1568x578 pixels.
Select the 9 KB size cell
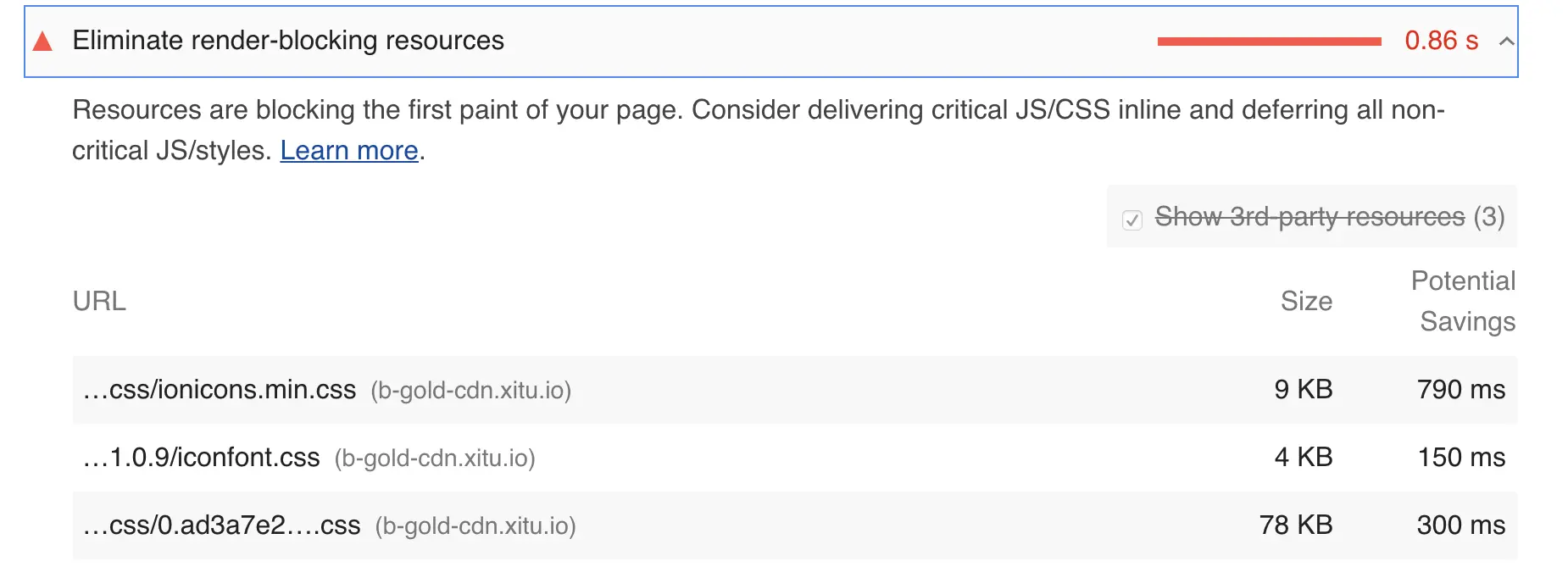1304,390
